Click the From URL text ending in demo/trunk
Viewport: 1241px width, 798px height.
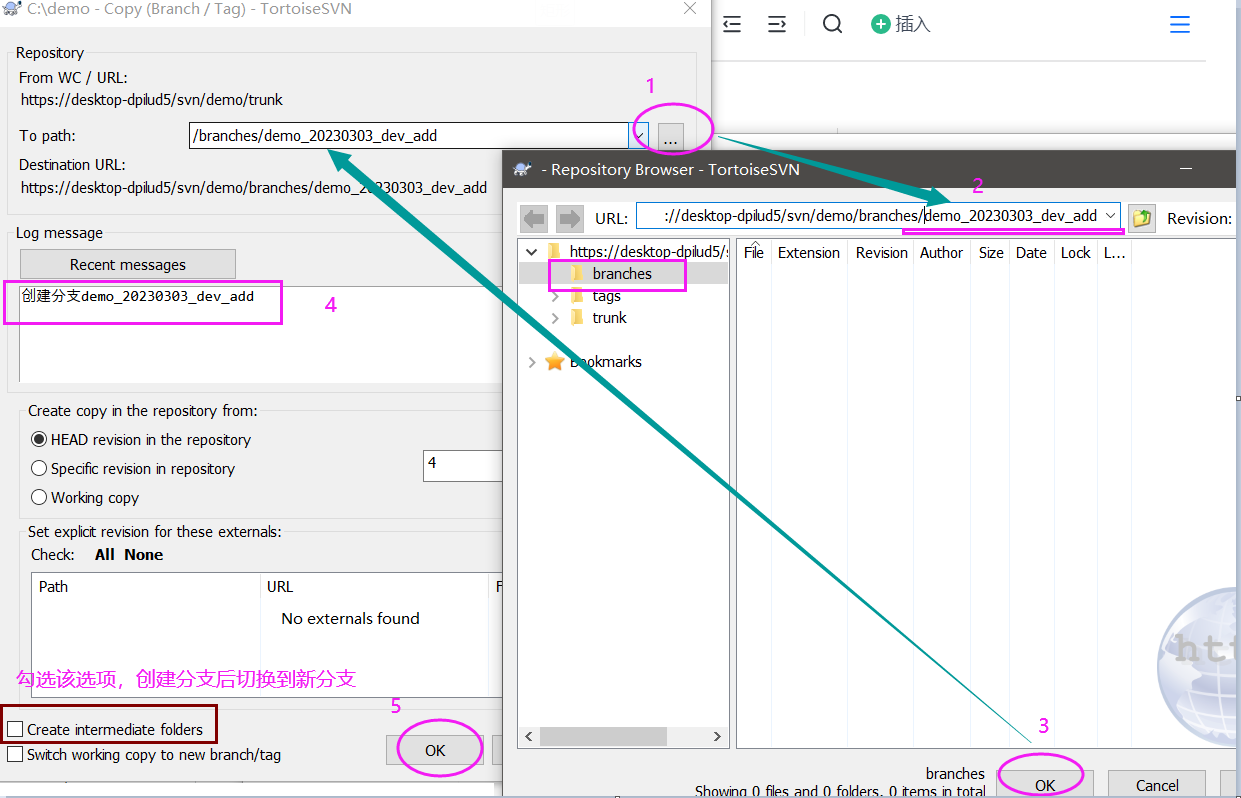click(x=152, y=100)
